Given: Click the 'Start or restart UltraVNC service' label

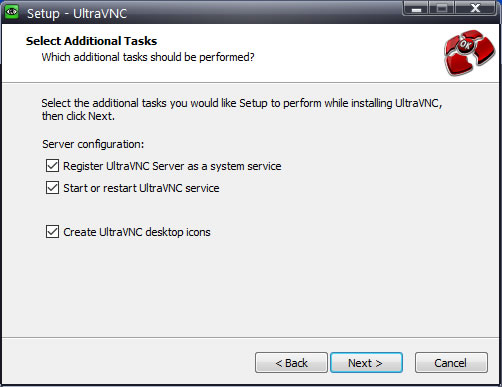Looking at the screenshot, I should [141, 188].
